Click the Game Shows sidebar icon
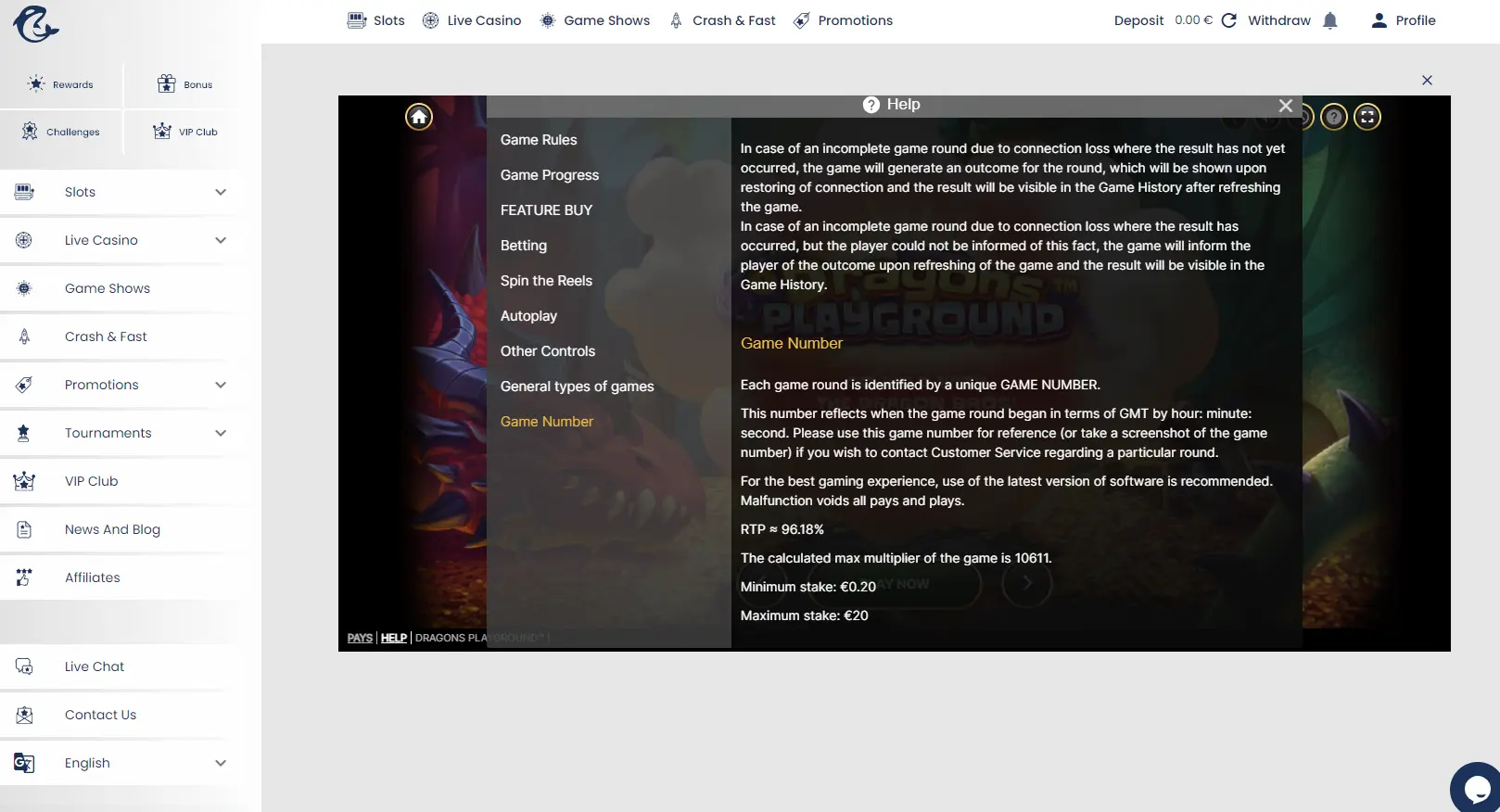The height and width of the screenshot is (812, 1500). coord(24,288)
